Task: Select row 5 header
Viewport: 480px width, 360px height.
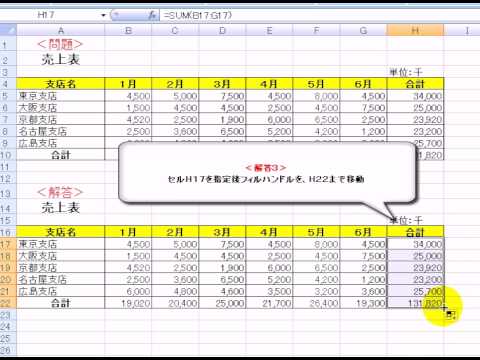Action: click(x=8, y=96)
